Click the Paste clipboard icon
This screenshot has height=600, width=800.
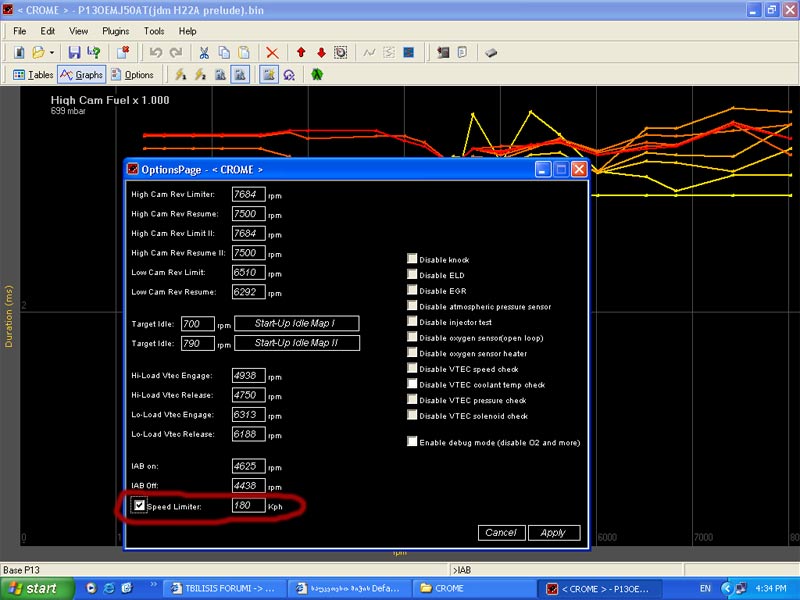(x=244, y=52)
